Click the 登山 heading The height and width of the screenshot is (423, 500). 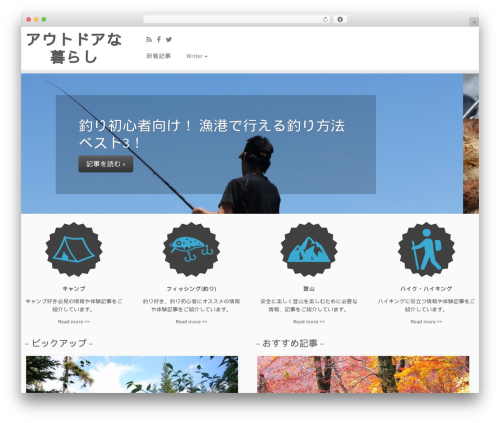click(309, 289)
